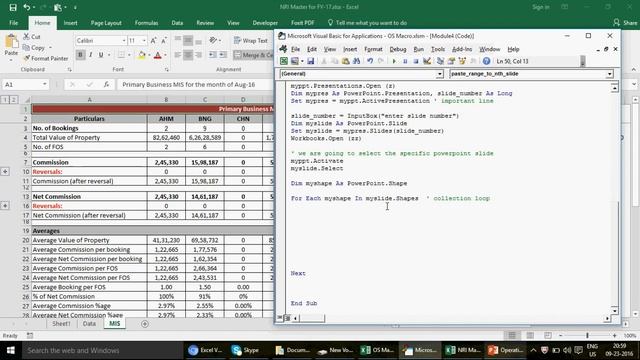Open the font size 11 dropdown
This screenshot has width=640, height=360.
[x=144, y=40]
